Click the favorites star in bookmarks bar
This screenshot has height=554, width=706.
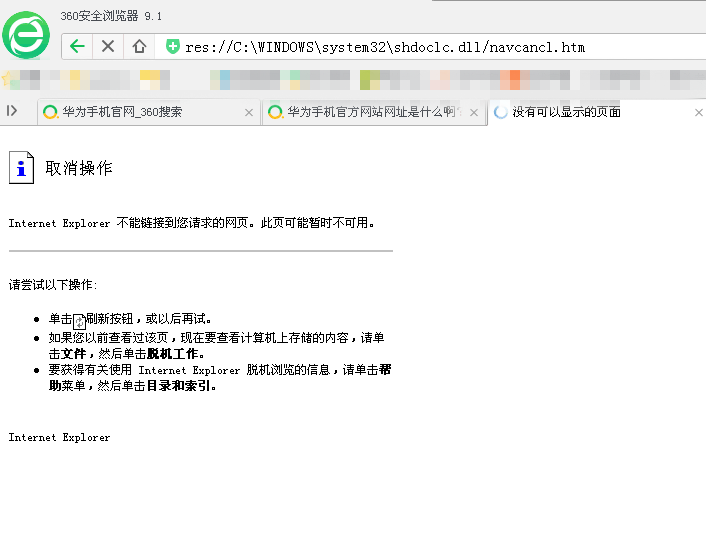6,78
